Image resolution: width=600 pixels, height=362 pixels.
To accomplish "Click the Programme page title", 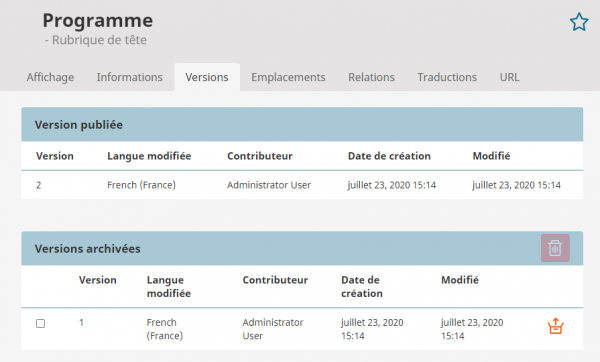I will [x=98, y=20].
